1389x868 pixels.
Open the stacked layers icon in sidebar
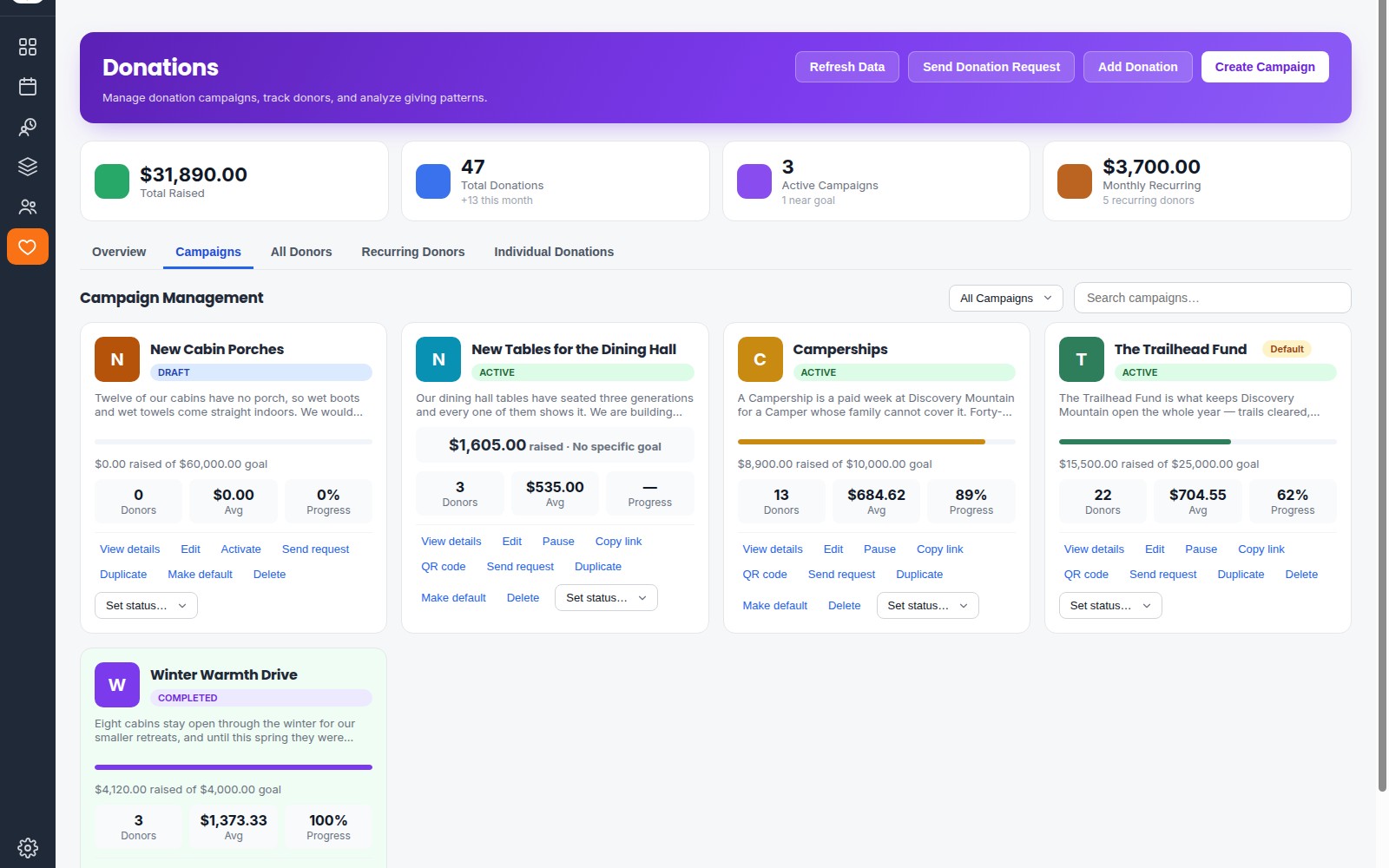(x=28, y=167)
